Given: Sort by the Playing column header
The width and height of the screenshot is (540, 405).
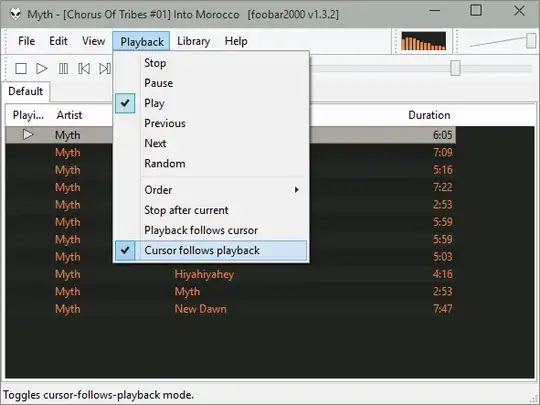Looking at the screenshot, I should point(28,115).
